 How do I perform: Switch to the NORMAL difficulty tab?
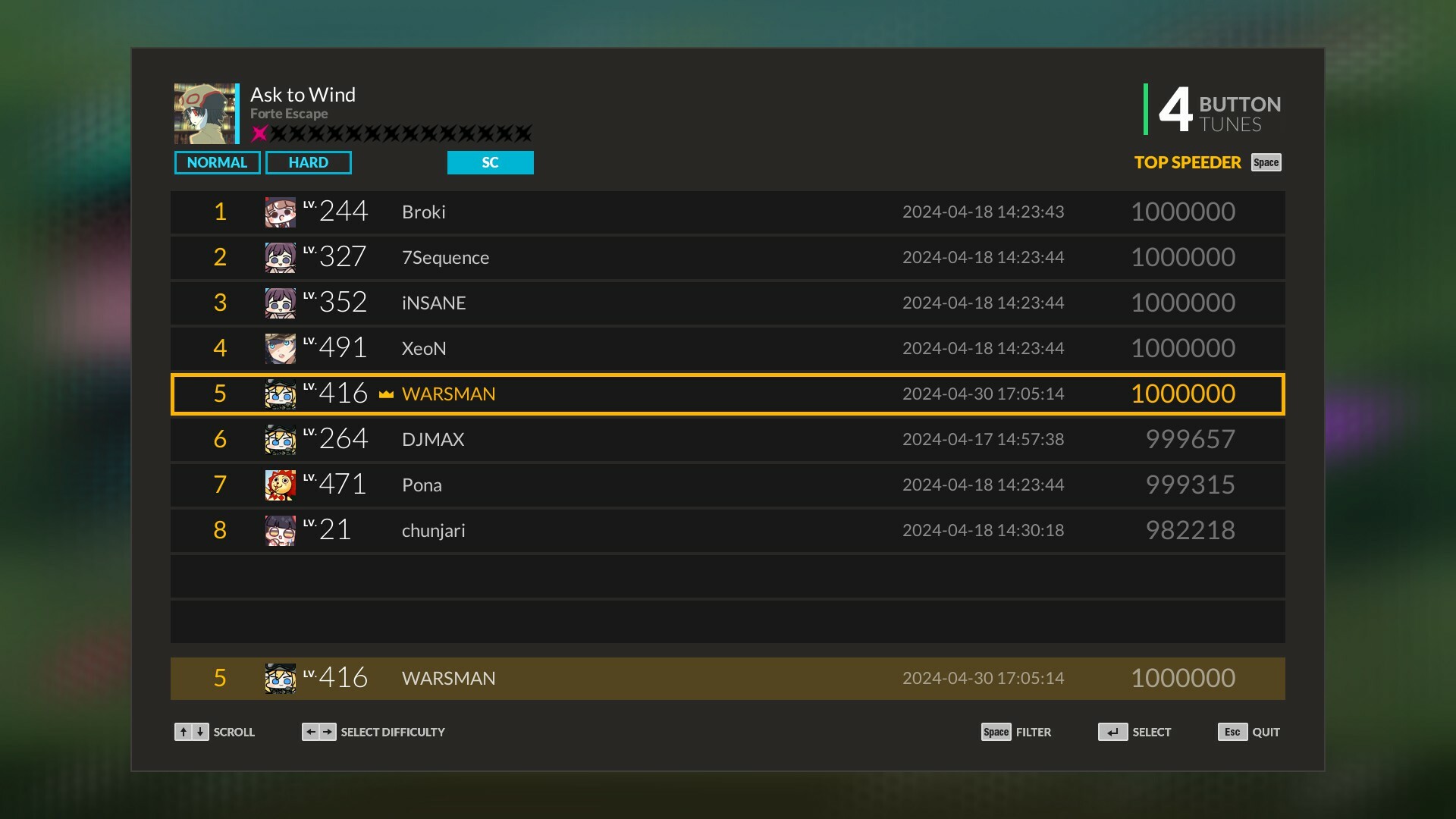[218, 162]
